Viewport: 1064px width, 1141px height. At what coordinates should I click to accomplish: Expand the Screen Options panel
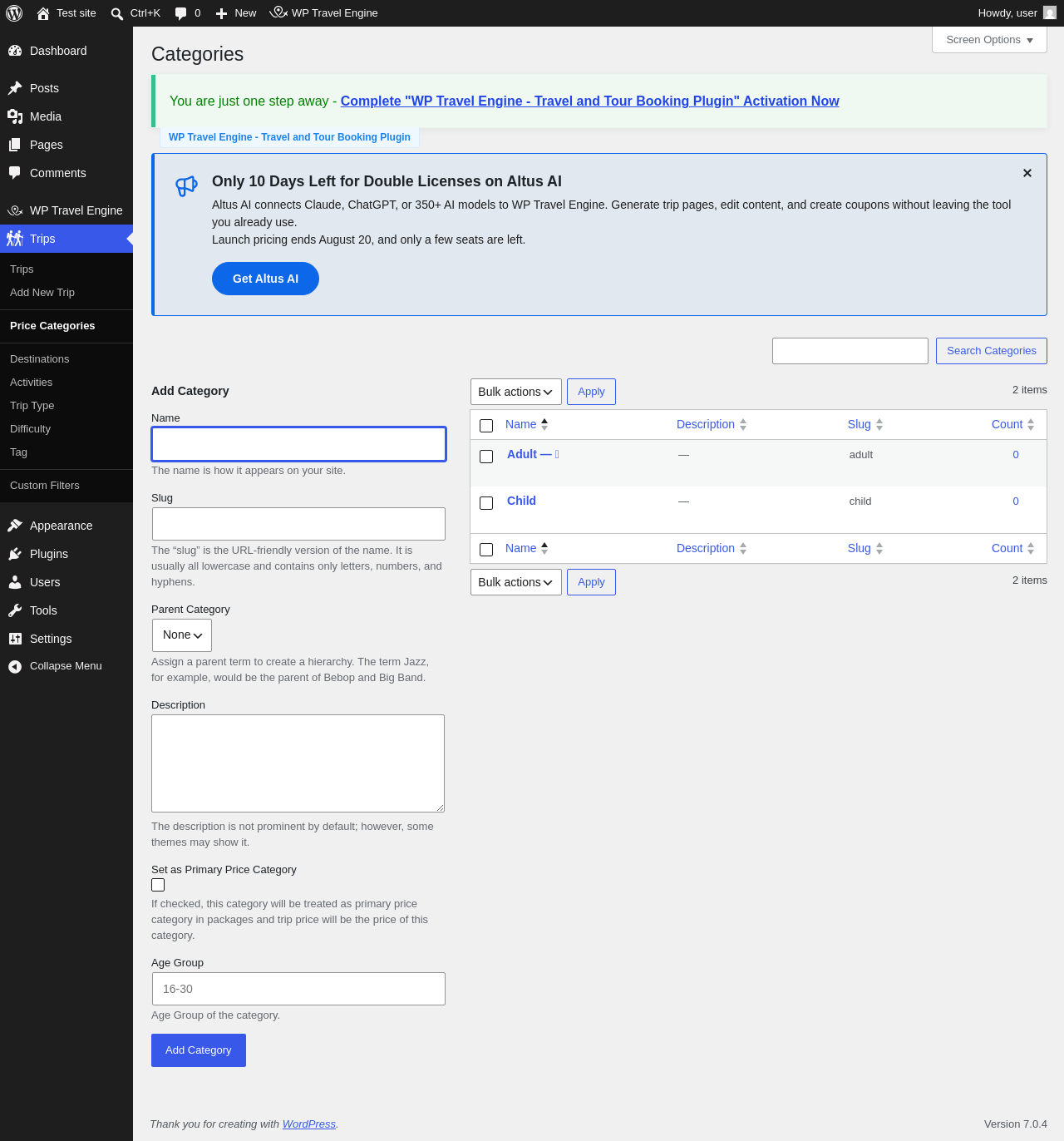(x=989, y=40)
